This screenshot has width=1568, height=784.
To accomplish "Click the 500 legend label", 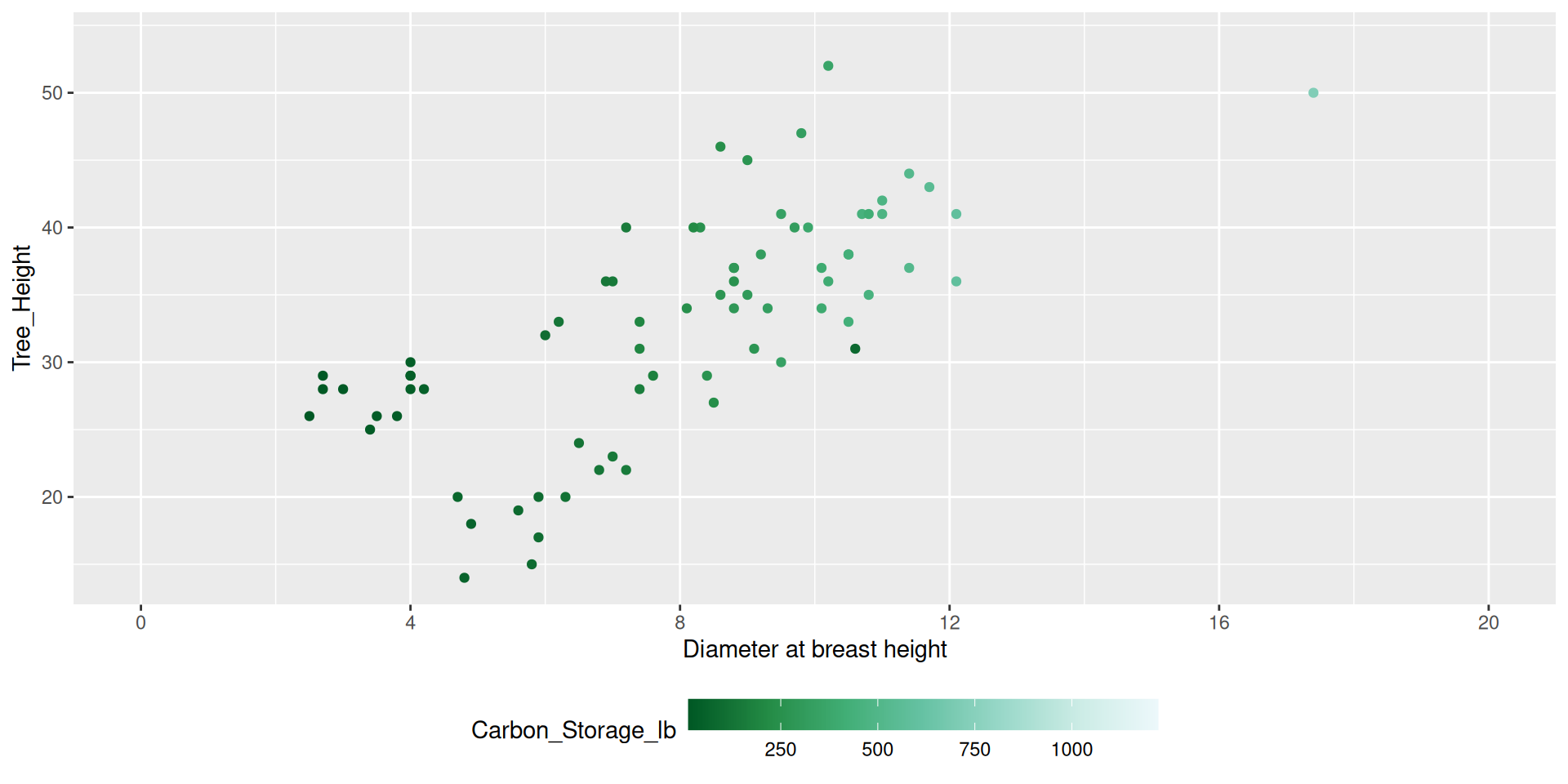I will [877, 750].
